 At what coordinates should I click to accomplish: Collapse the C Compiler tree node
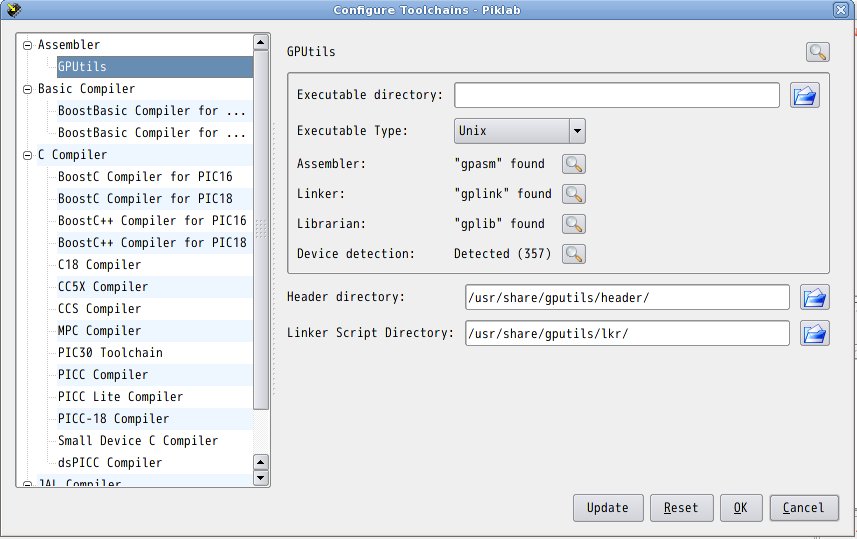click(x=27, y=155)
